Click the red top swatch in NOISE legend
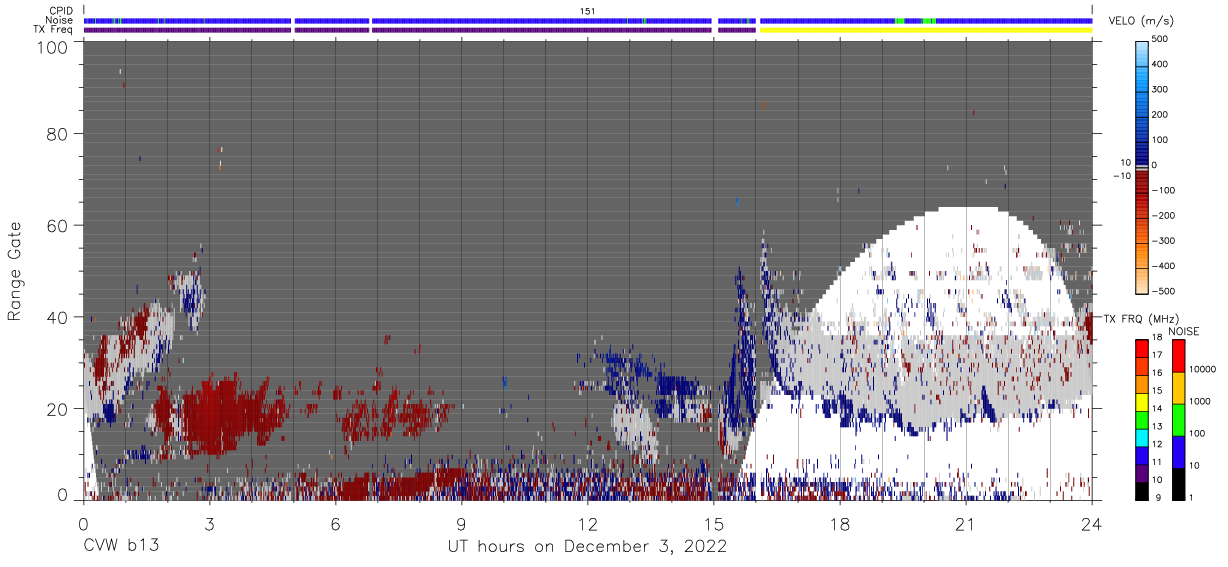Image resolution: width=1228 pixels, height=567 pixels. (x=1179, y=355)
